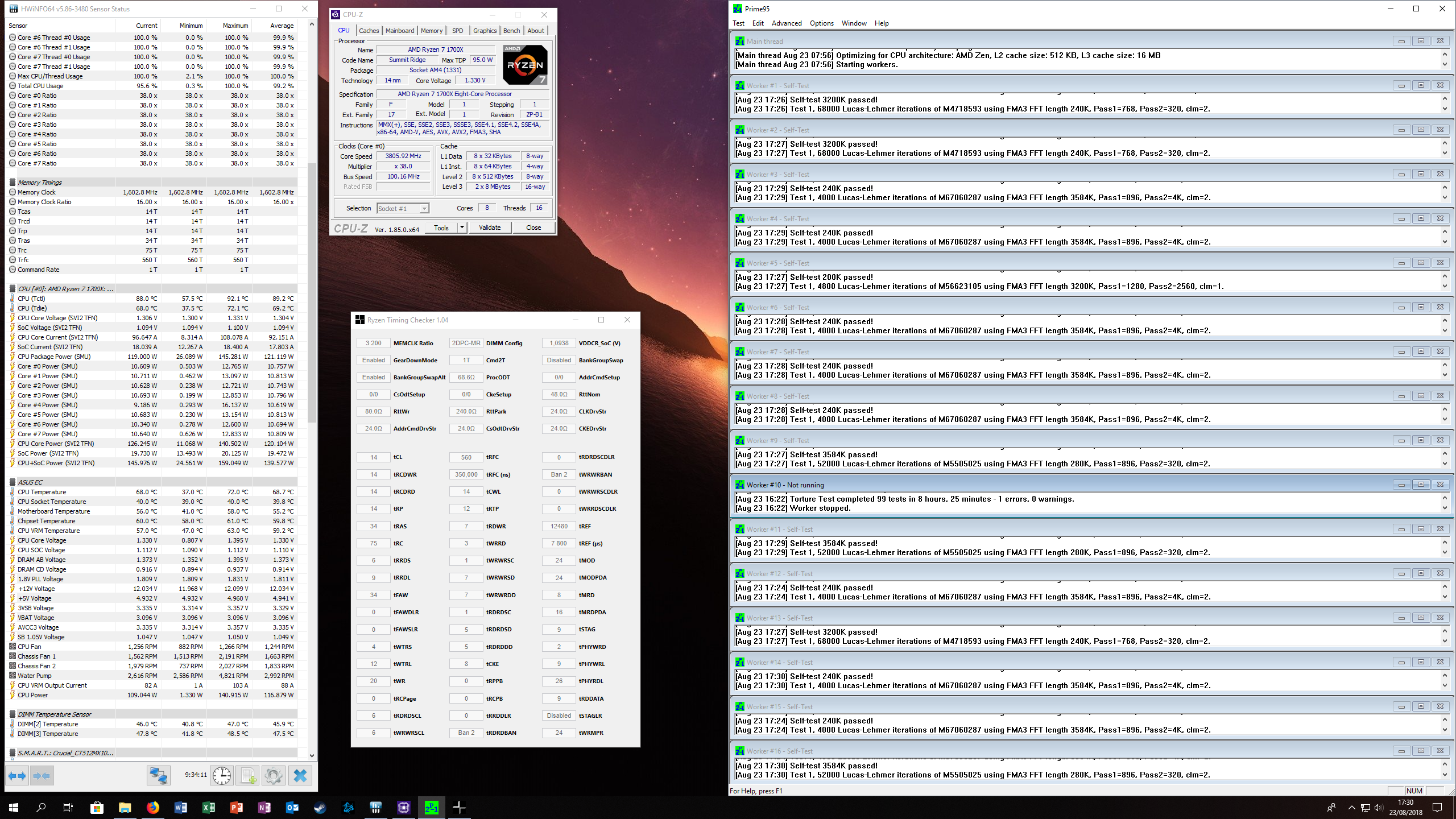1456x819 pixels.
Task: Click tCL value field in Ryzen Timing Checker
Action: coord(374,457)
